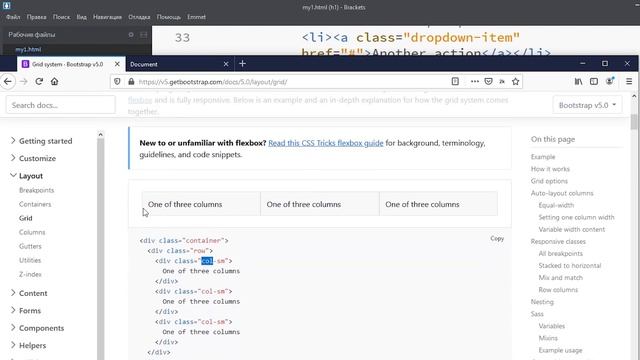This screenshot has height=360, width=640.
Task: Jump to How it works section
Action: tap(550, 169)
